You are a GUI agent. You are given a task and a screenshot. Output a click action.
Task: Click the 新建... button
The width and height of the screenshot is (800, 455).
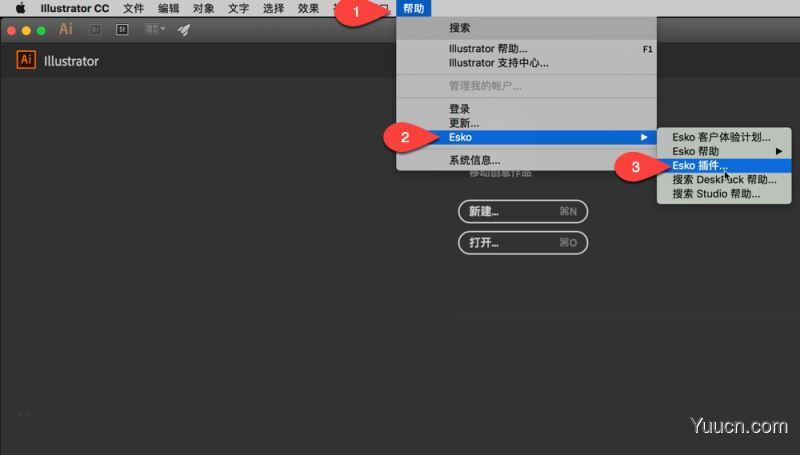523,212
